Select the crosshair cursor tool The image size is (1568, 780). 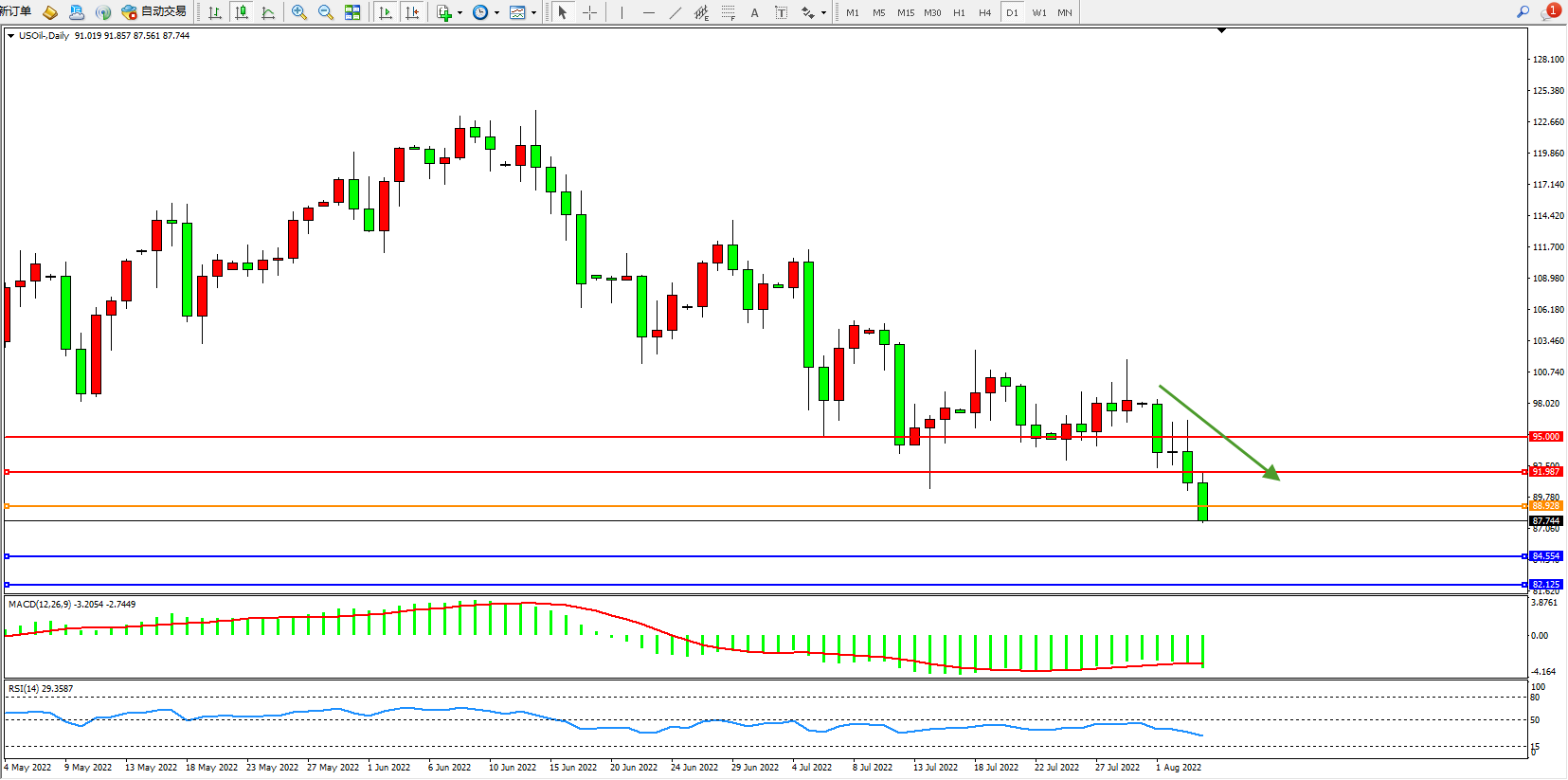point(589,12)
